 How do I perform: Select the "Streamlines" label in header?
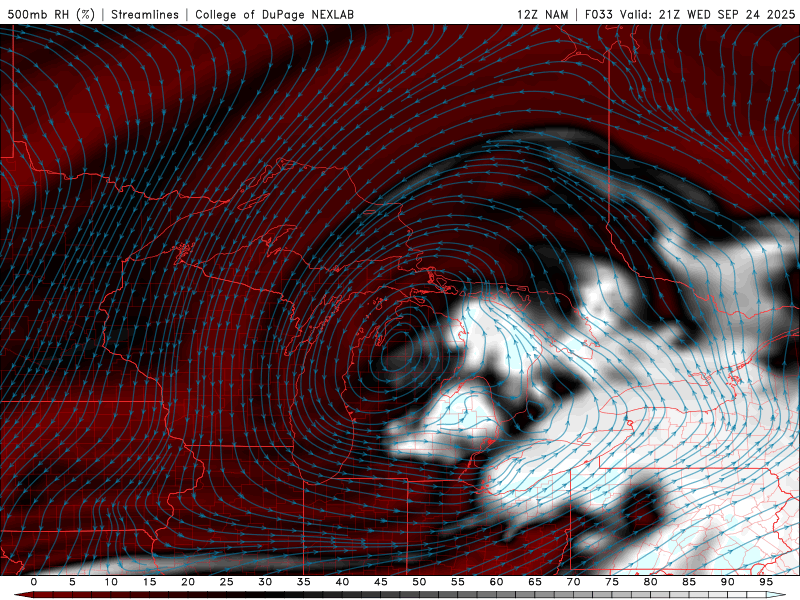tap(145, 14)
